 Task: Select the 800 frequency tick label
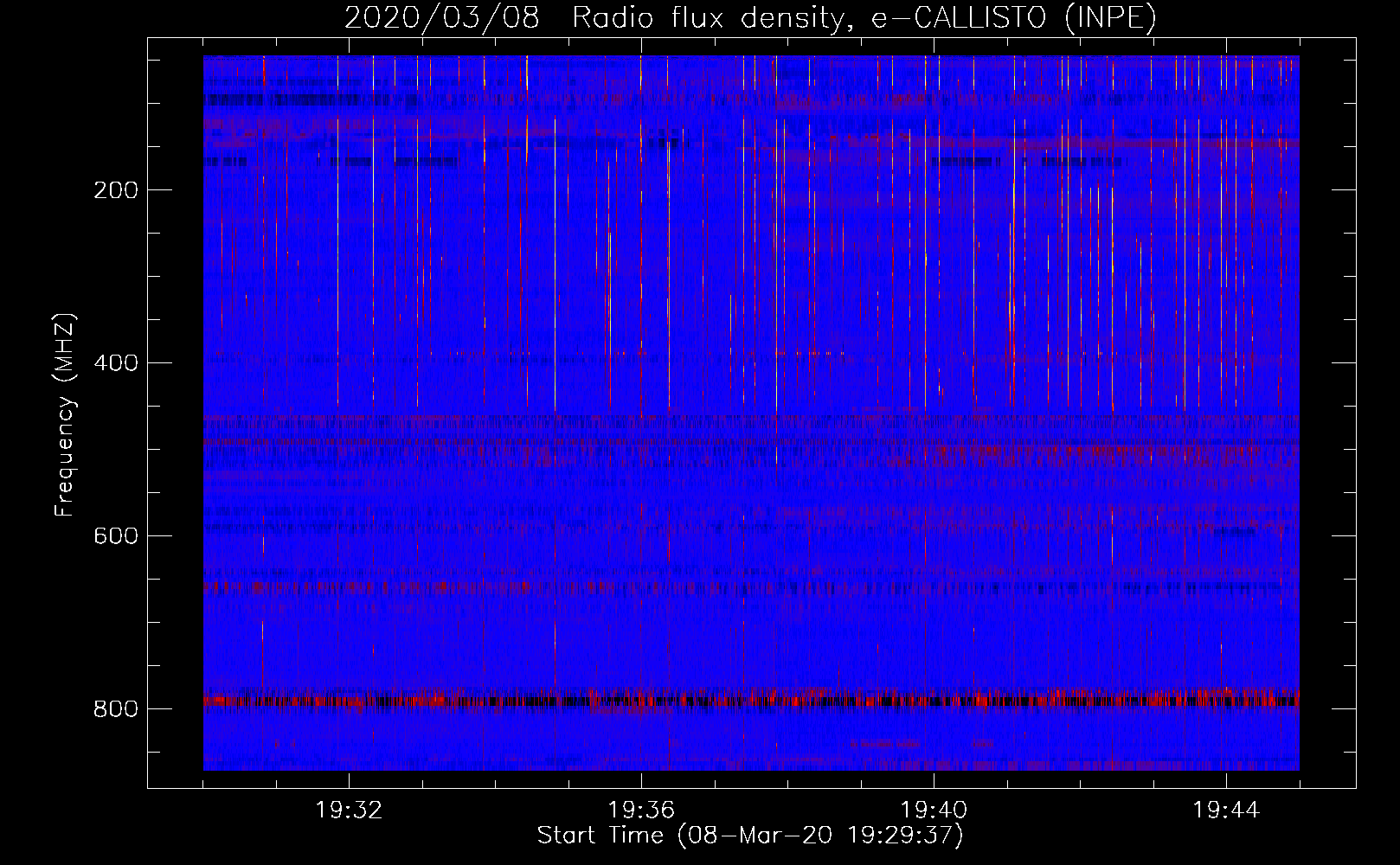(116, 709)
